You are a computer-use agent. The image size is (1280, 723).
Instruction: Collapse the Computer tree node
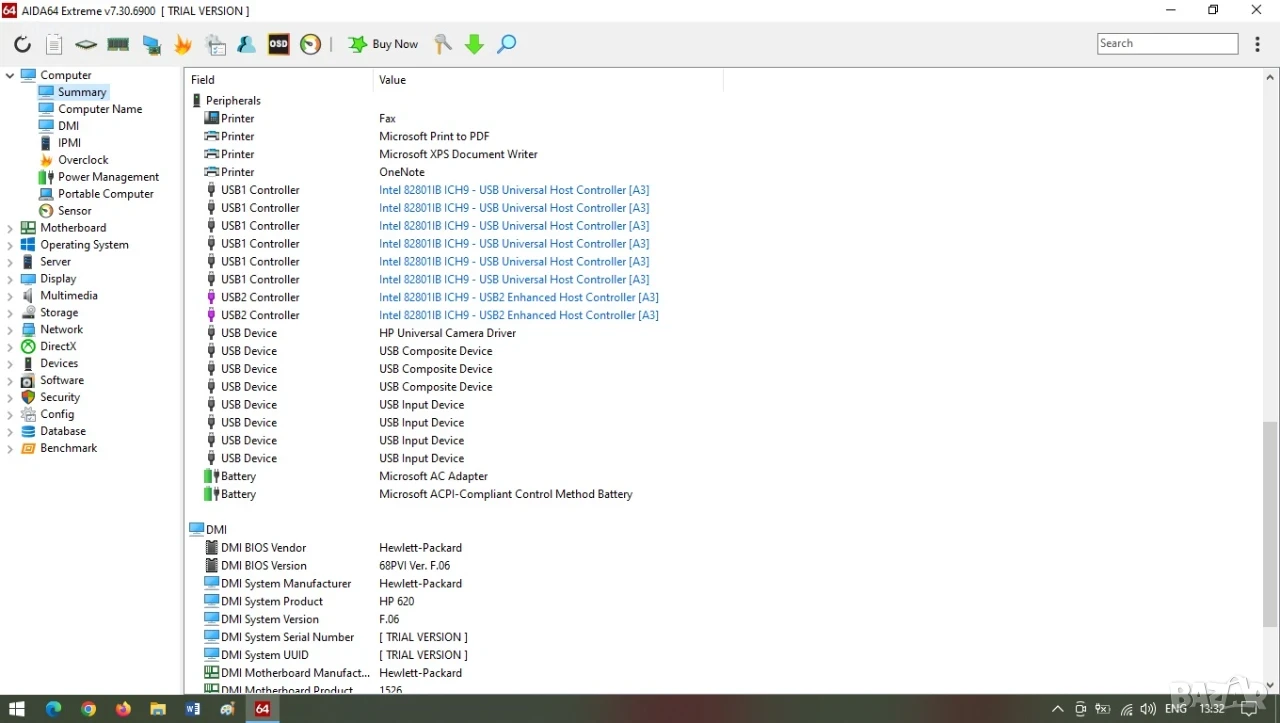(x=10, y=75)
